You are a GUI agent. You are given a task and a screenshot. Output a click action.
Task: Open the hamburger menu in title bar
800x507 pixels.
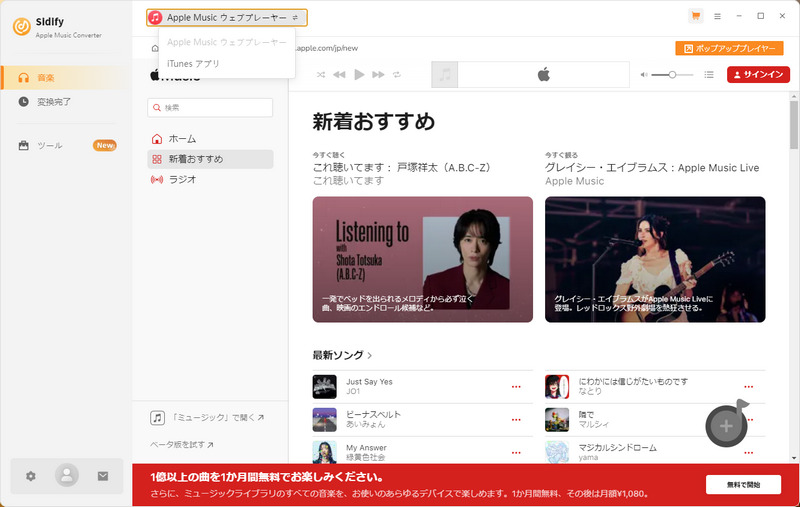[717, 16]
